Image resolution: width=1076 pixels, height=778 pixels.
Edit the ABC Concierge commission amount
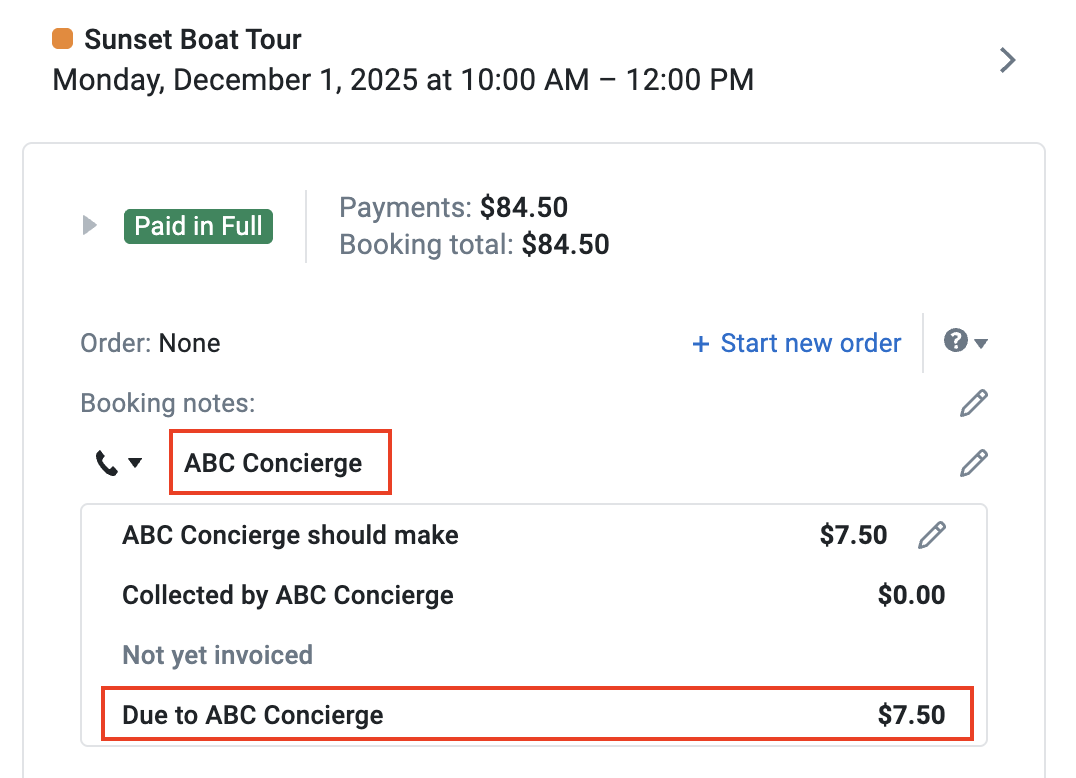(931, 535)
